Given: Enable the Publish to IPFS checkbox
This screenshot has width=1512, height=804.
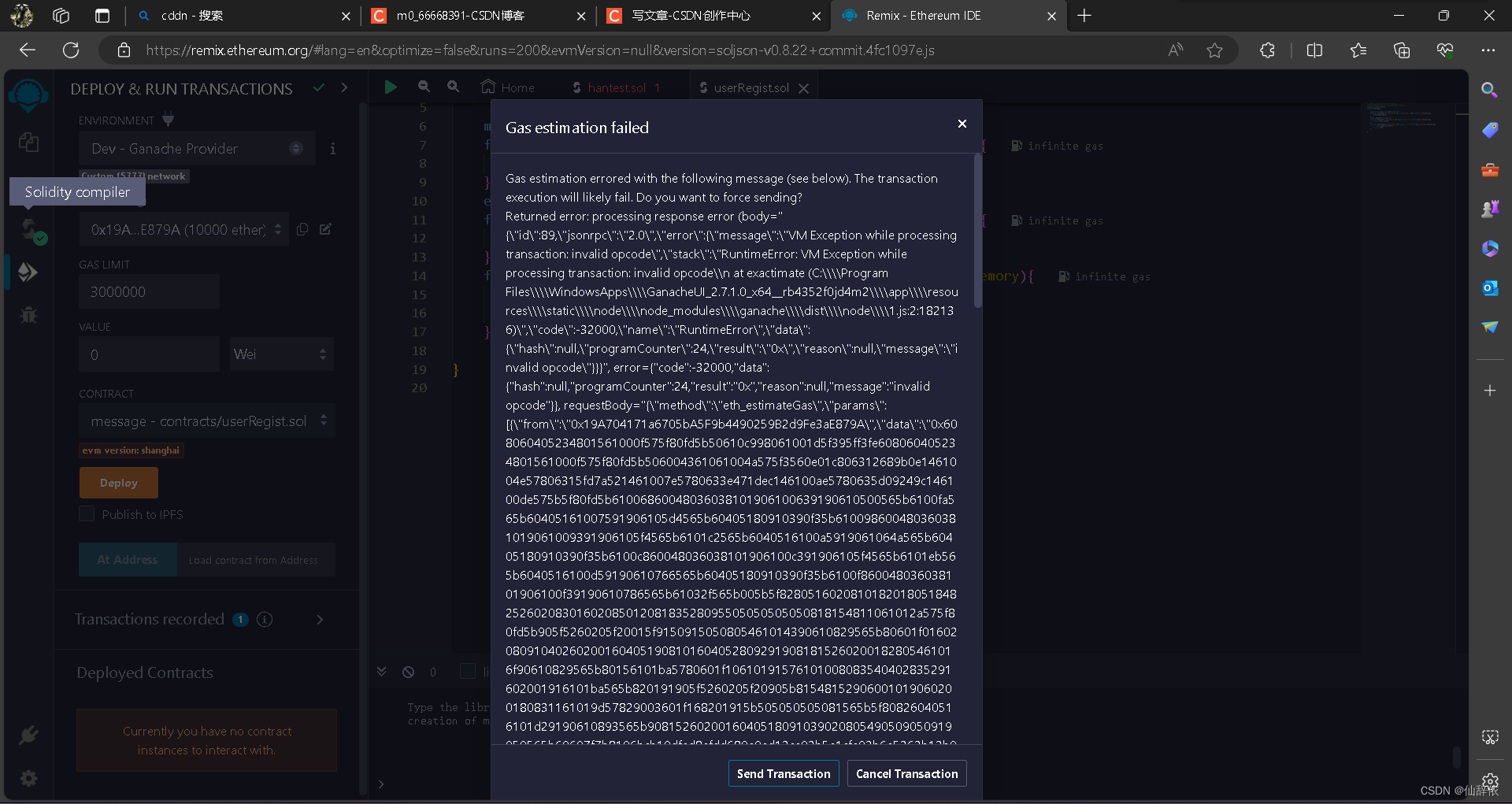Looking at the screenshot, I should pos(87,513).
